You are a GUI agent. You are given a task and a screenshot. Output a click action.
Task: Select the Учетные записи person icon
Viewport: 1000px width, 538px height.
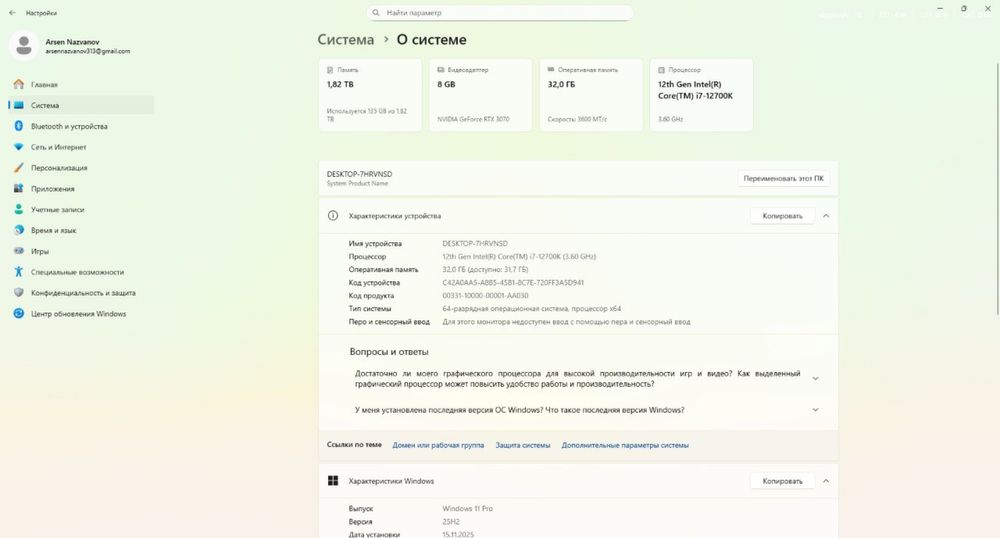click(18, 210)
